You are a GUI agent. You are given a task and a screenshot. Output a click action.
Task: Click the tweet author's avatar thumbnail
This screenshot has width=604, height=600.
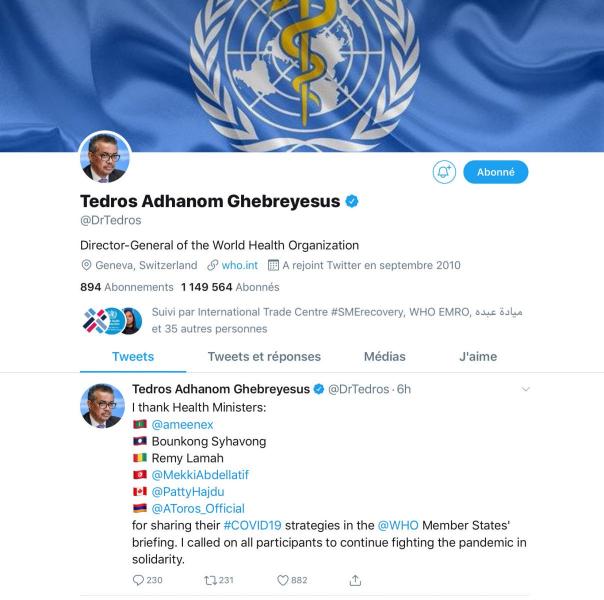point(102,406)
